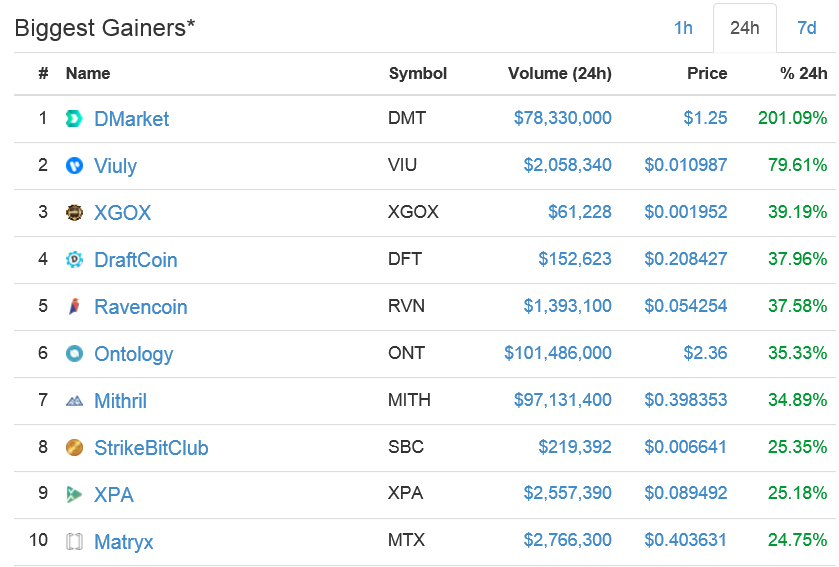Click the Ravencoin logo icon
This screenshot has width=839, height=567.
[x=74, y=307]
